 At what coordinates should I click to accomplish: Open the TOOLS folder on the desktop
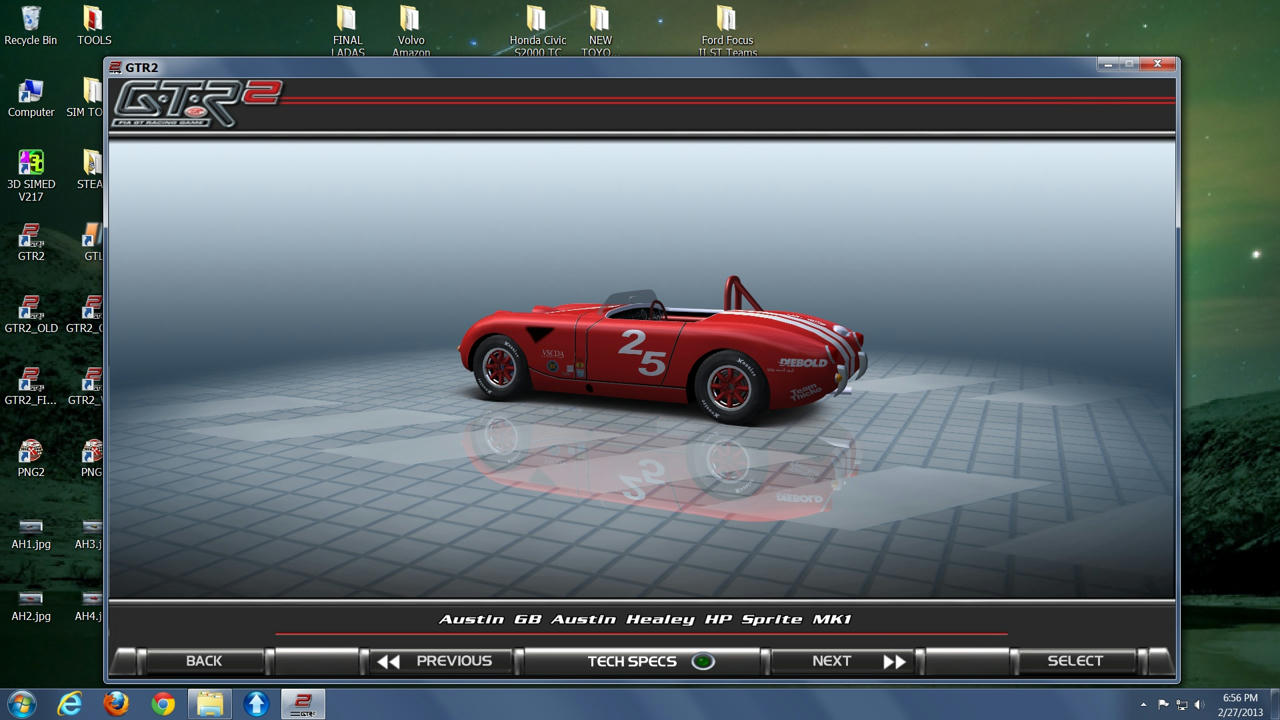tap(93, 25)
